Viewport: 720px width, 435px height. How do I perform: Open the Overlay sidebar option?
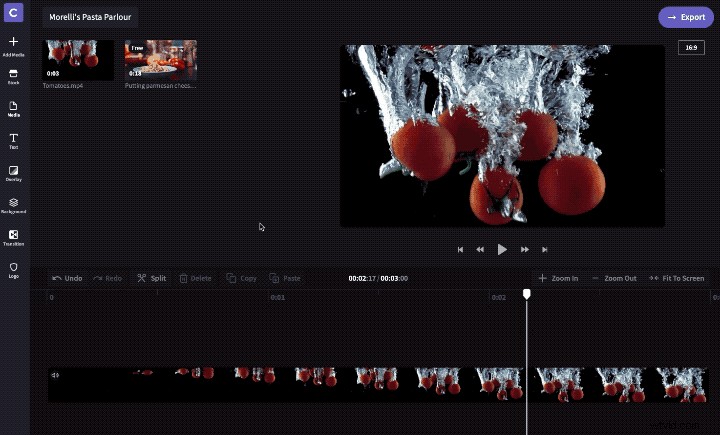click(13, 174)
